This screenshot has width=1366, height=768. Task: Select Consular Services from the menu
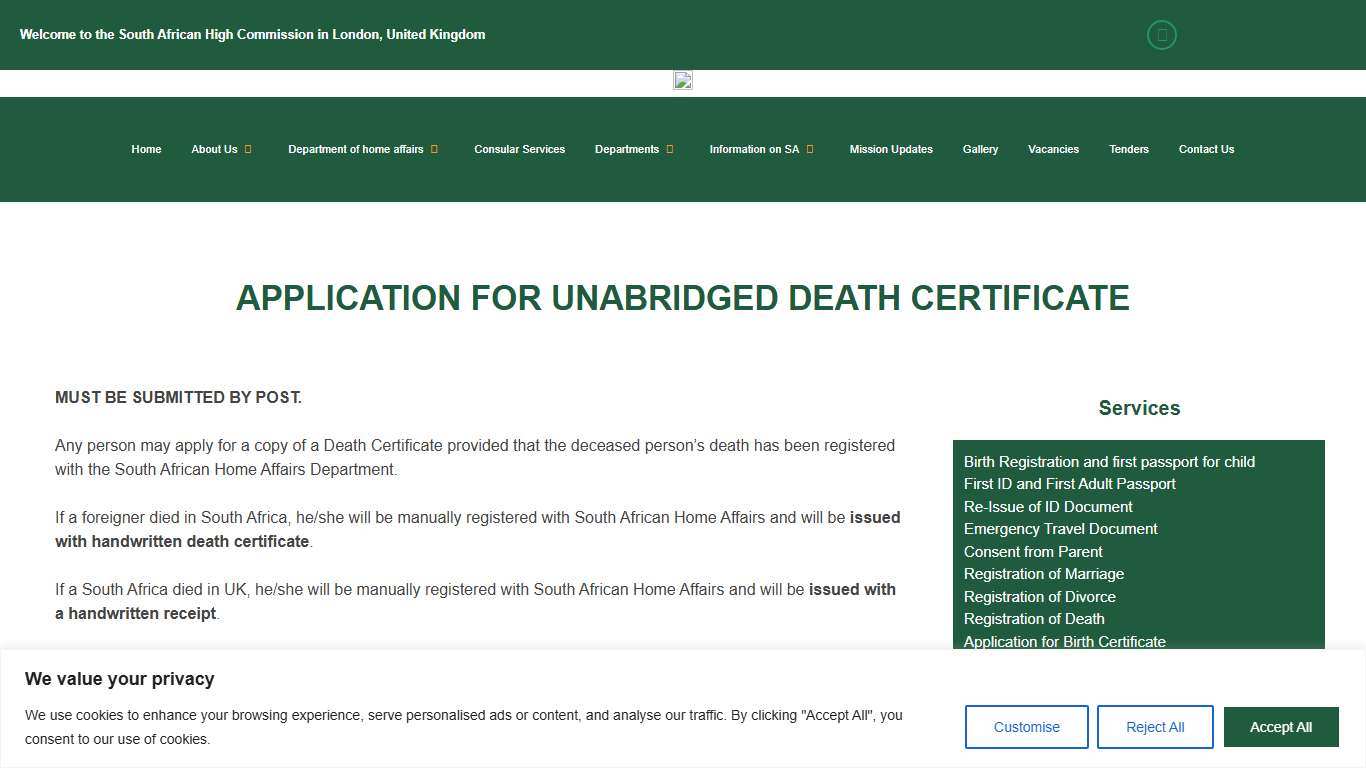519,149
